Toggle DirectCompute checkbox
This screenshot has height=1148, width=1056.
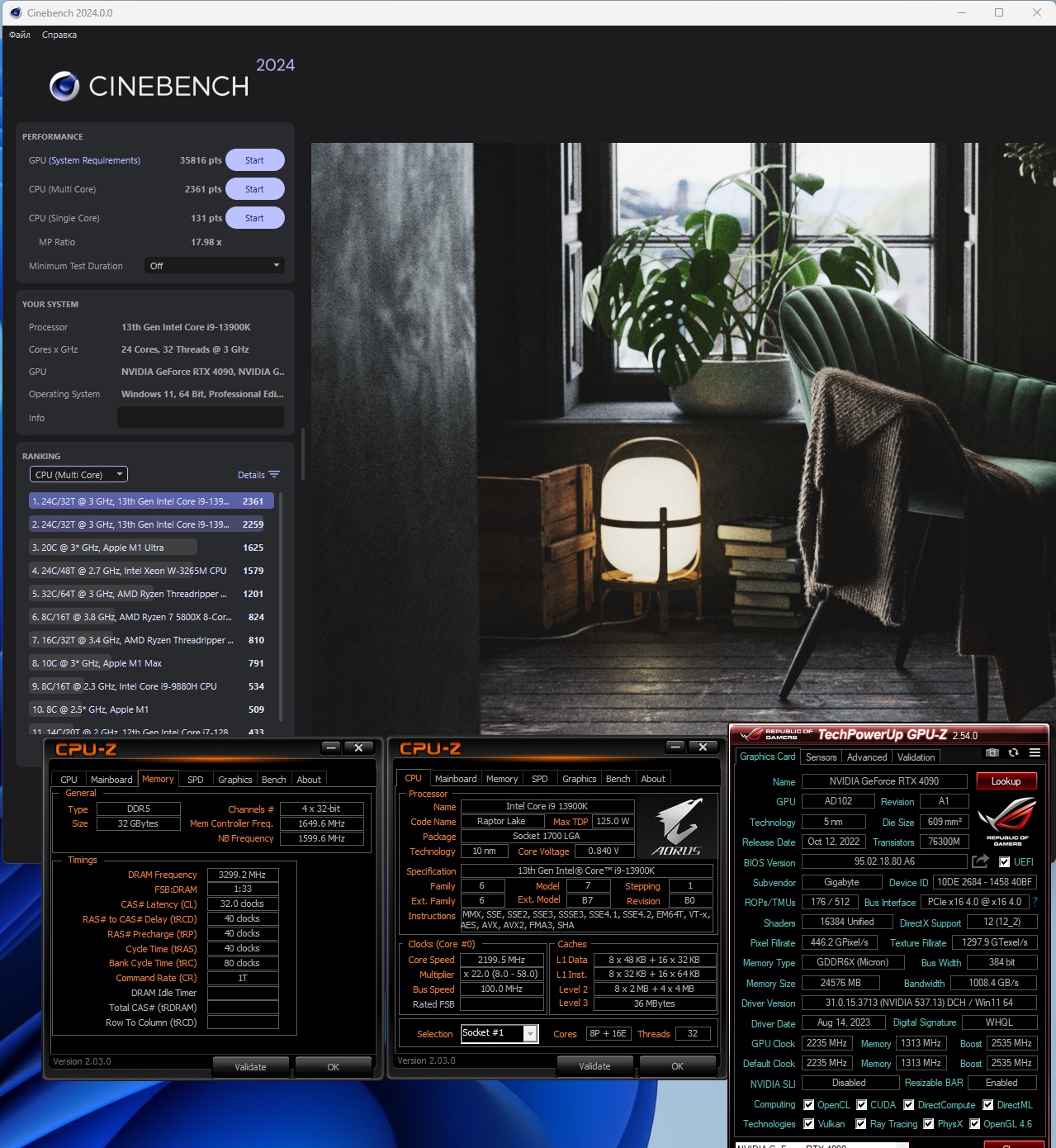point(909,1105)
